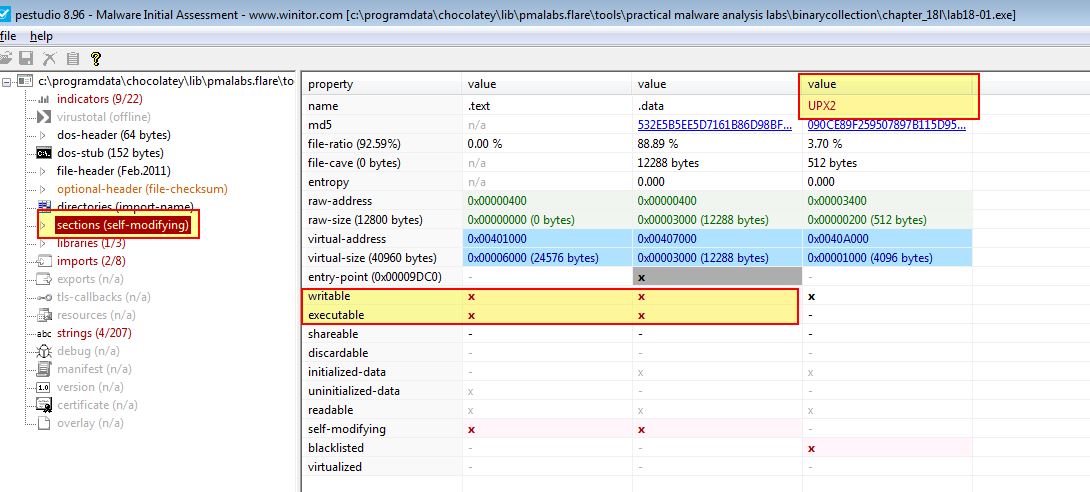Select the manifest scroll icon
Viewport: 1090px width, 492px height.
pyautogui.click(x=44, y=369)
